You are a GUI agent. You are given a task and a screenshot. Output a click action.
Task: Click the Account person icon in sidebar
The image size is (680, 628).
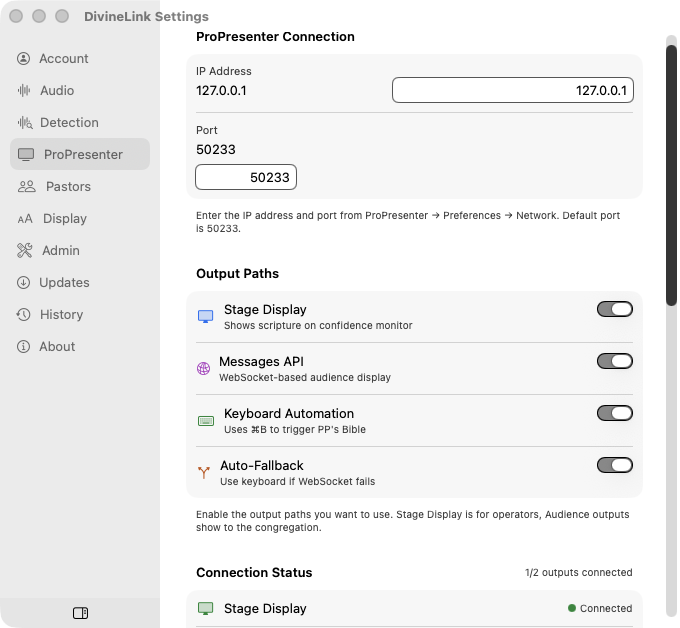[23, 59]
